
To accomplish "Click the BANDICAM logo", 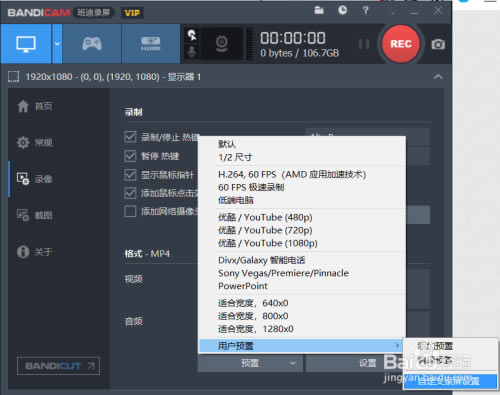I will click(x=39, y=13).
